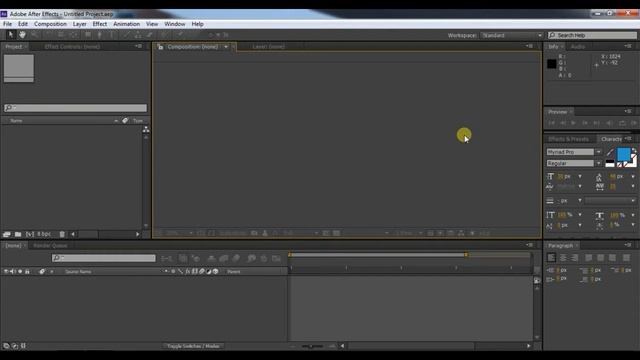The image size is (640, 360).
Task: Click the Play button in Preview panel
Action: tap(573, 123)
